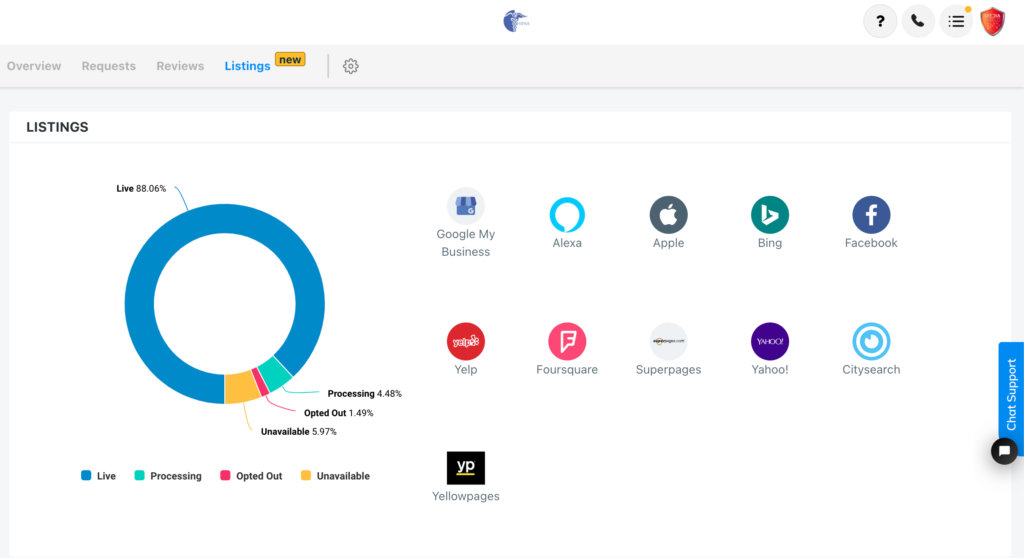Image resolution: width=1024 pixels, height=558 pixels.
Task: Open the Superpages listing icon
Action: [x=668, y=342]
